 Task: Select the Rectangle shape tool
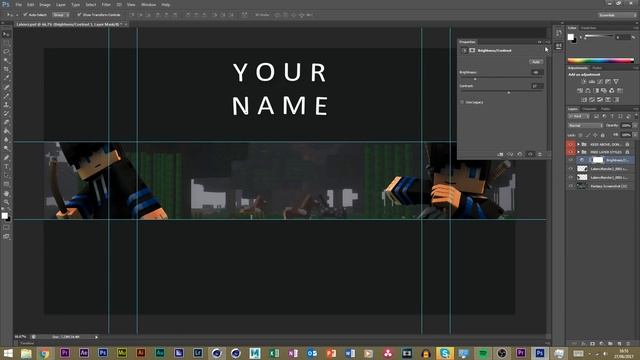pos(6,184)
